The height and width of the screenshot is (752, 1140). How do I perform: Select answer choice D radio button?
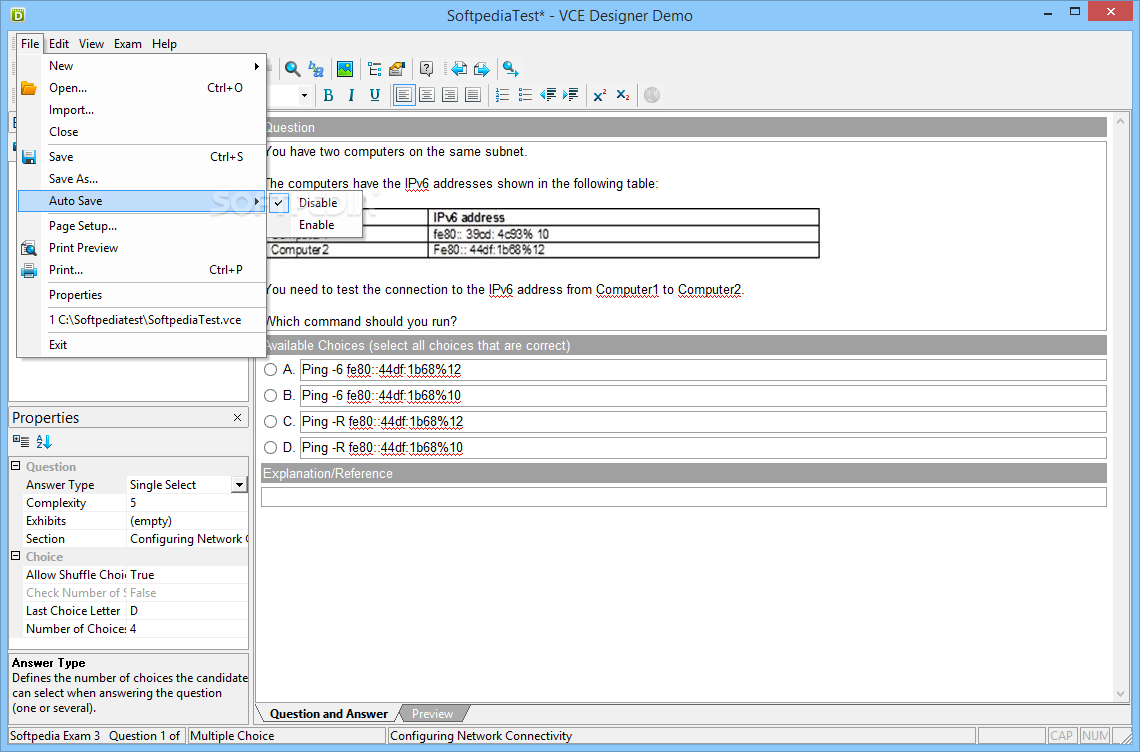click(x=270, y=447)
